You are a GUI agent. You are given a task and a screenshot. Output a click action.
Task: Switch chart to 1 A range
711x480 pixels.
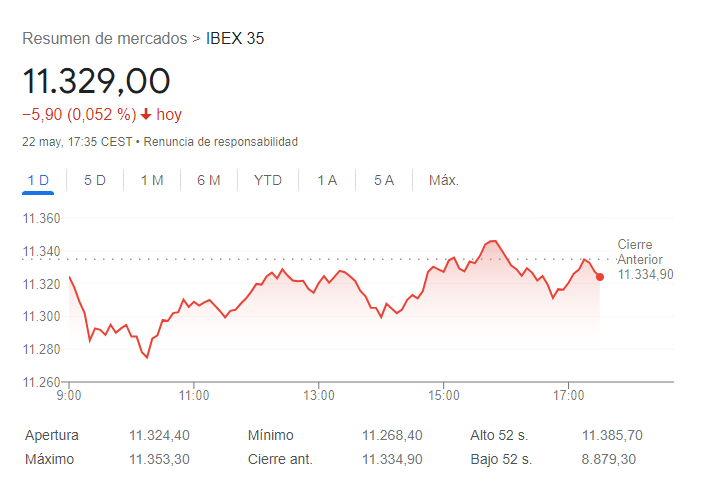[x=327, y=180]
